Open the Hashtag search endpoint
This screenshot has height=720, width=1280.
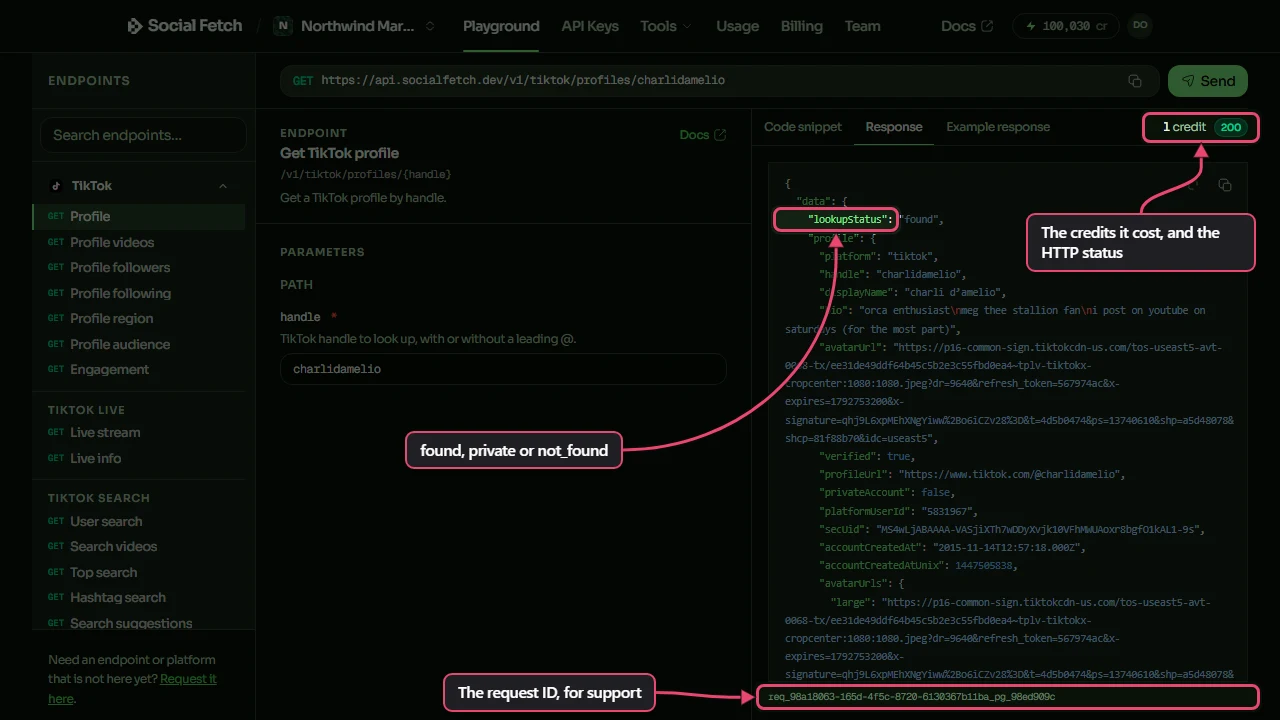[x=139, y=597]
